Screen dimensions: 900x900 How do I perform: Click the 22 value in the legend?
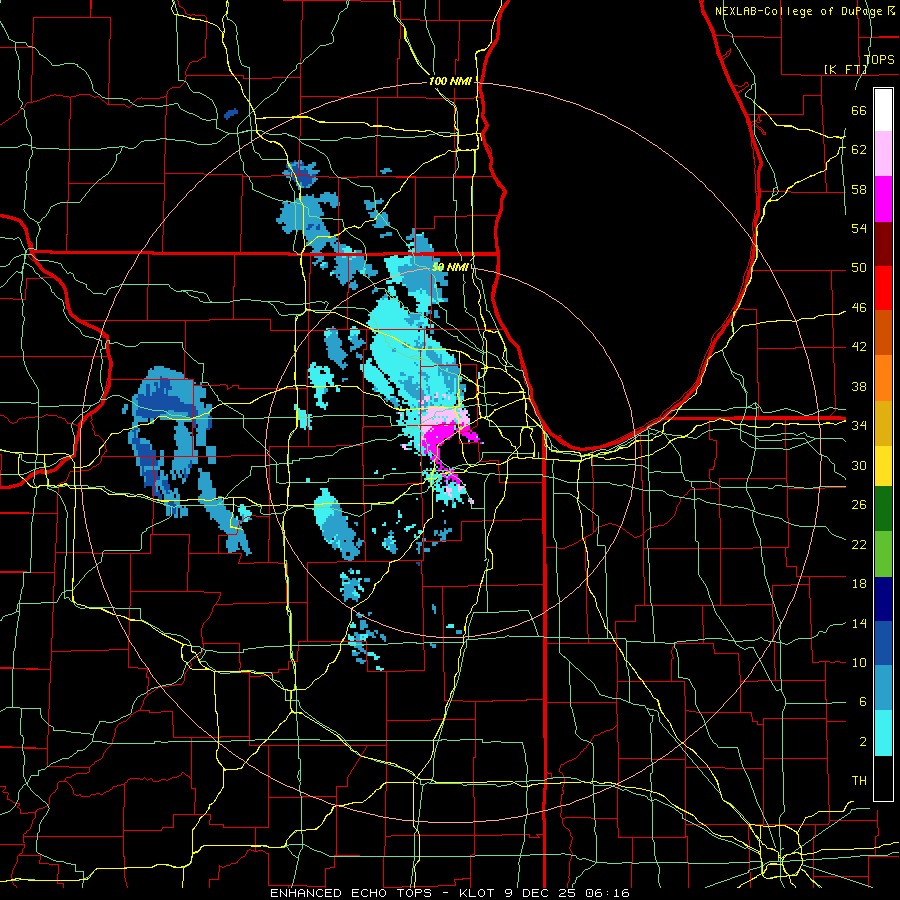coord(859,544)
